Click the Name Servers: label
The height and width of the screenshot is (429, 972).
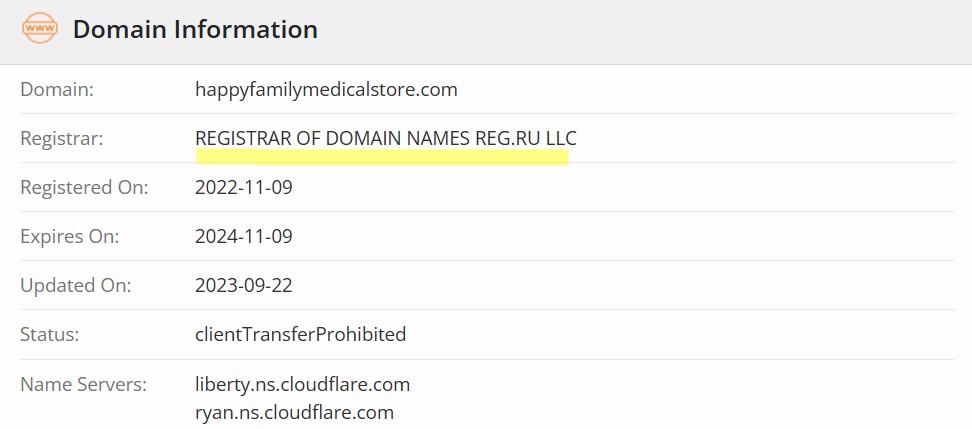[x=84, y=384]
